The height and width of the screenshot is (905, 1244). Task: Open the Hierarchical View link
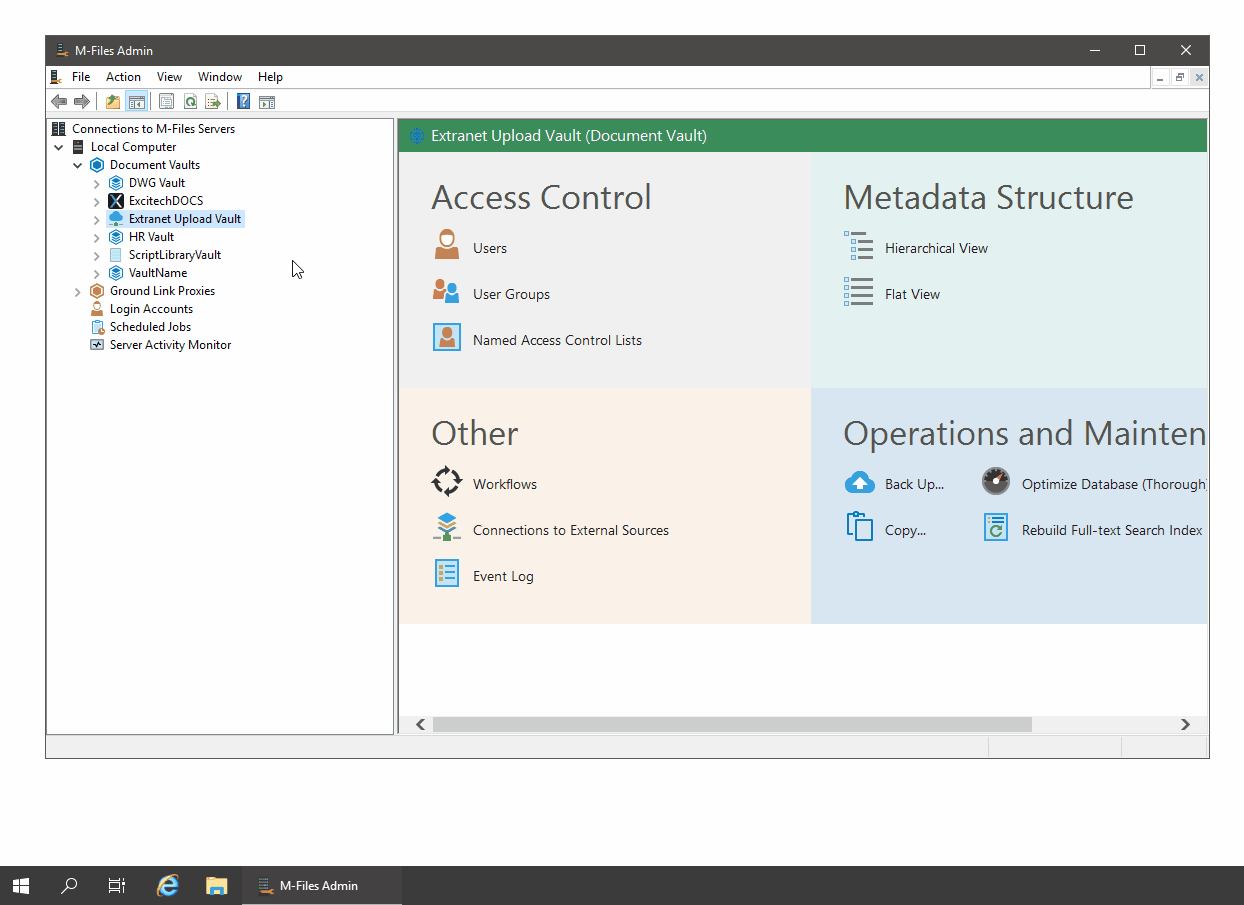coord(936,248)
